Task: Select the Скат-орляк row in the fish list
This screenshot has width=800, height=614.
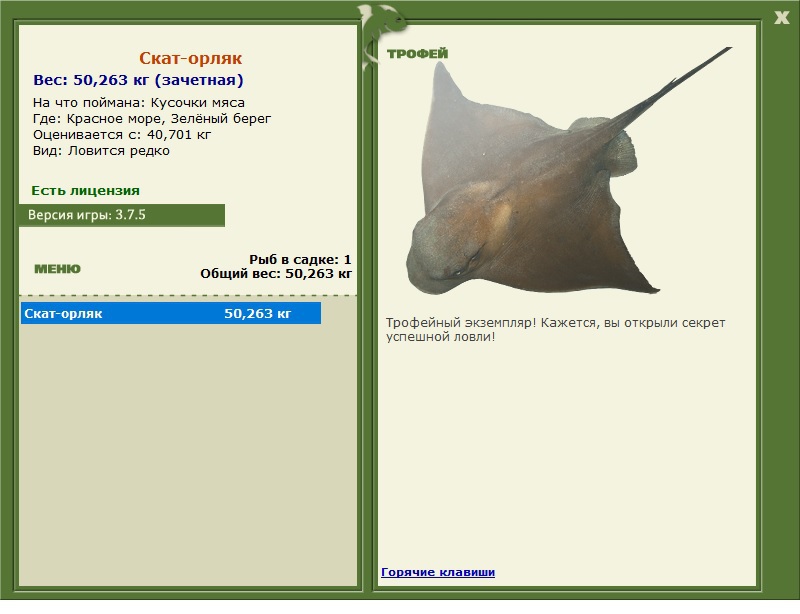Action: tap(171, 313)
